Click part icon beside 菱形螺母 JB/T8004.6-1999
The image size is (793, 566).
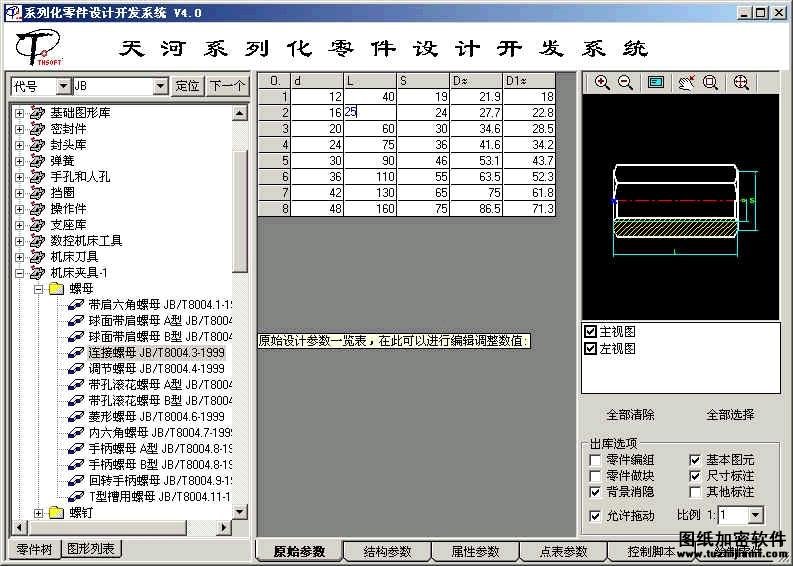[76, 417]
